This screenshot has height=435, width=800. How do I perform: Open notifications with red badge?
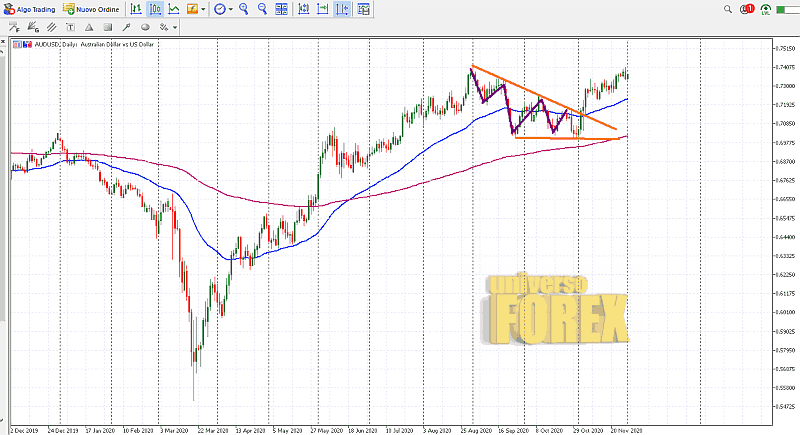pyautogui.click(x=748, y=9)
